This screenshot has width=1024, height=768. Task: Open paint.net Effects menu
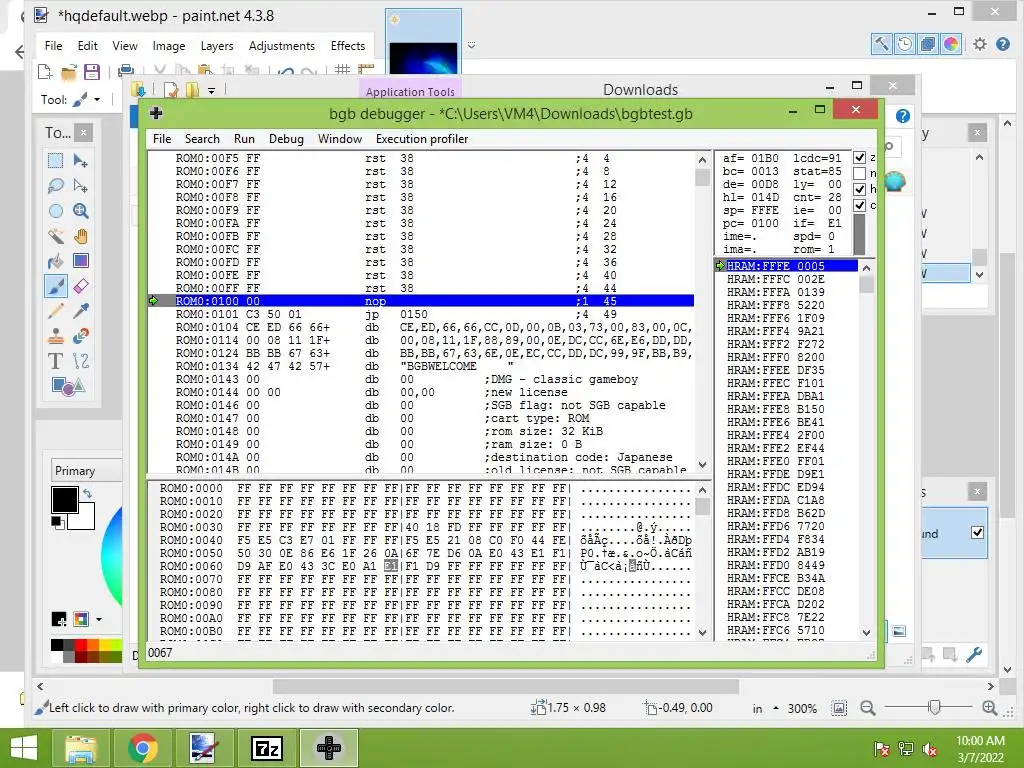(347, 46)
